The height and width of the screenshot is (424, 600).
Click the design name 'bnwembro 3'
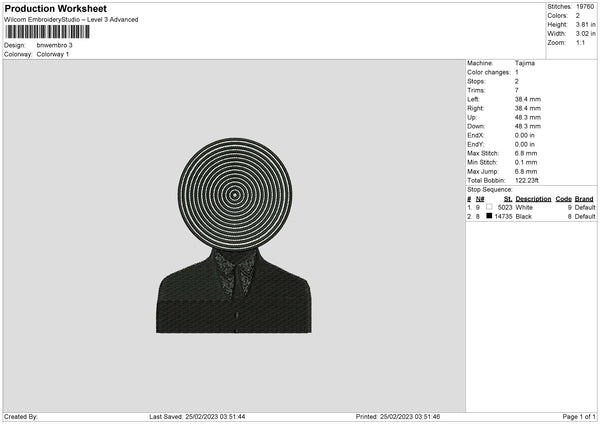54,45
